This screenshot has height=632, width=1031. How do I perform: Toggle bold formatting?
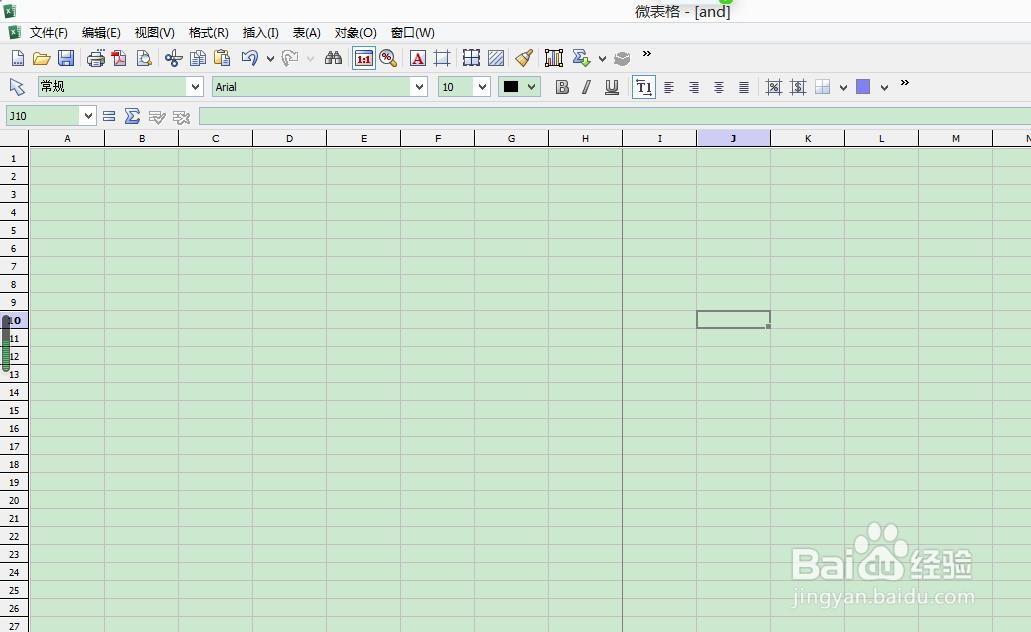(562, 87)
